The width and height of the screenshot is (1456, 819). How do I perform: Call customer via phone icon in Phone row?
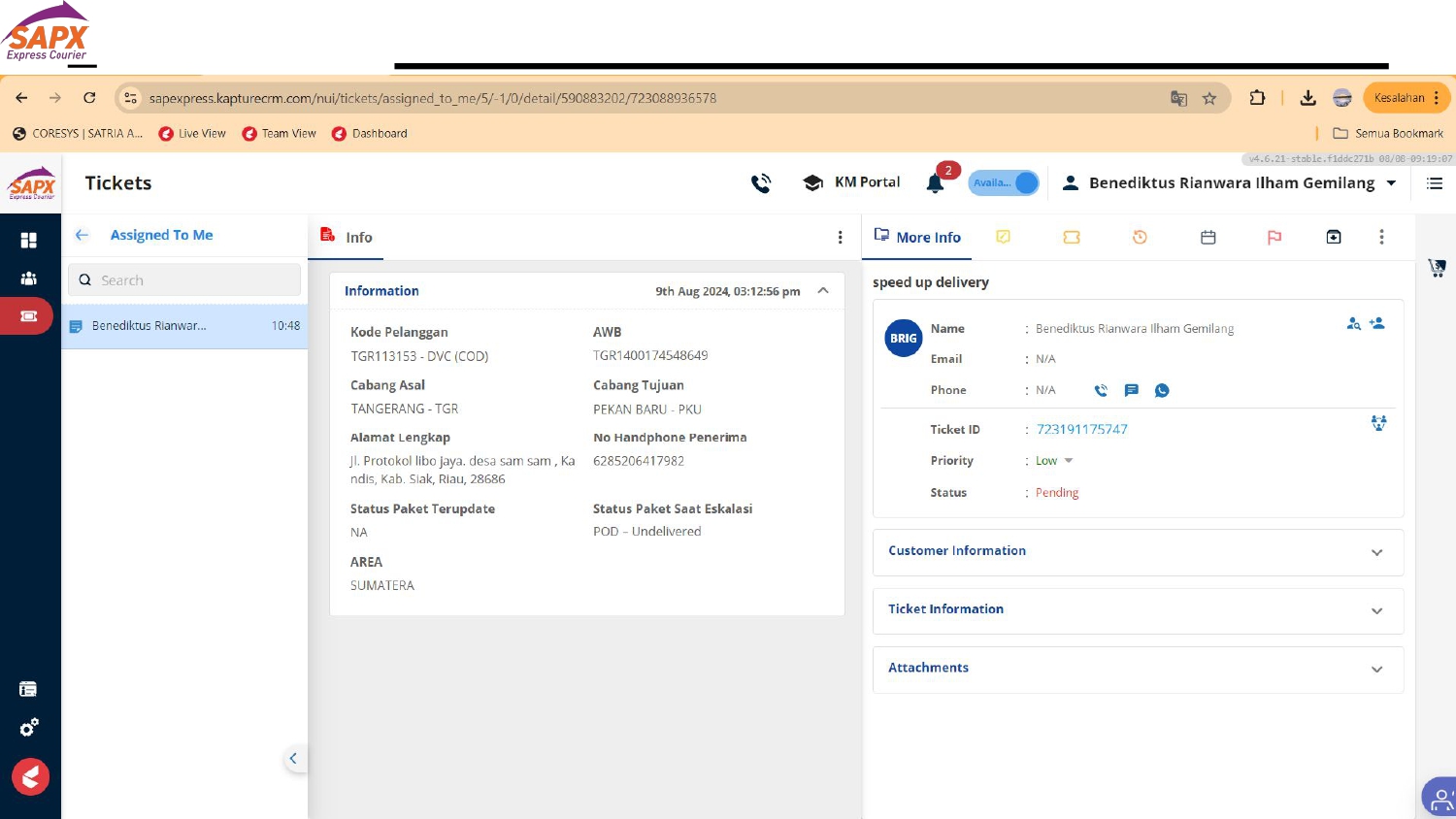coord(1101,390)
